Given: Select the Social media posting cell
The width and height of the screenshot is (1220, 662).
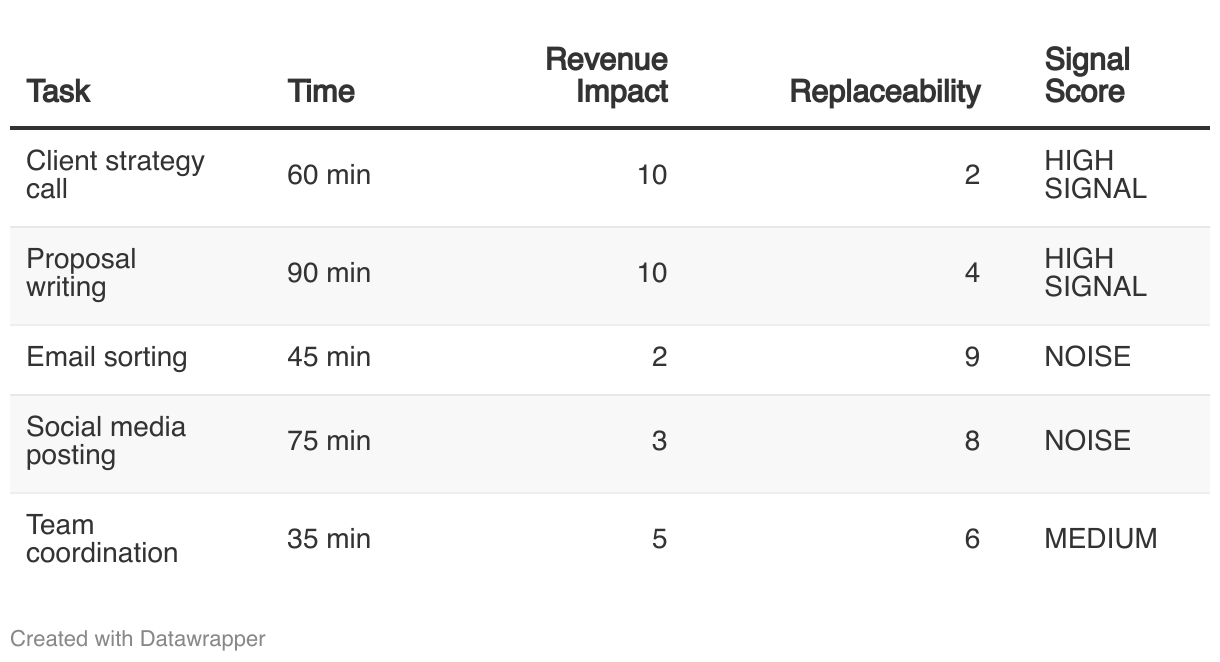Looking at the screenshot, I should click(x=106, y=441).
